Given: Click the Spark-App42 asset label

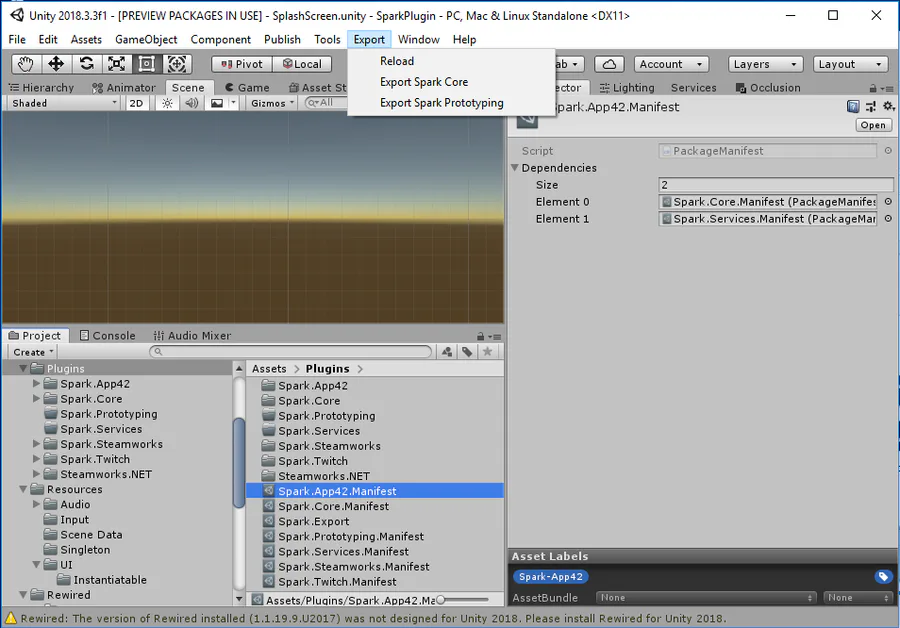Looking at the screenshot, I should tap(550, 576).
